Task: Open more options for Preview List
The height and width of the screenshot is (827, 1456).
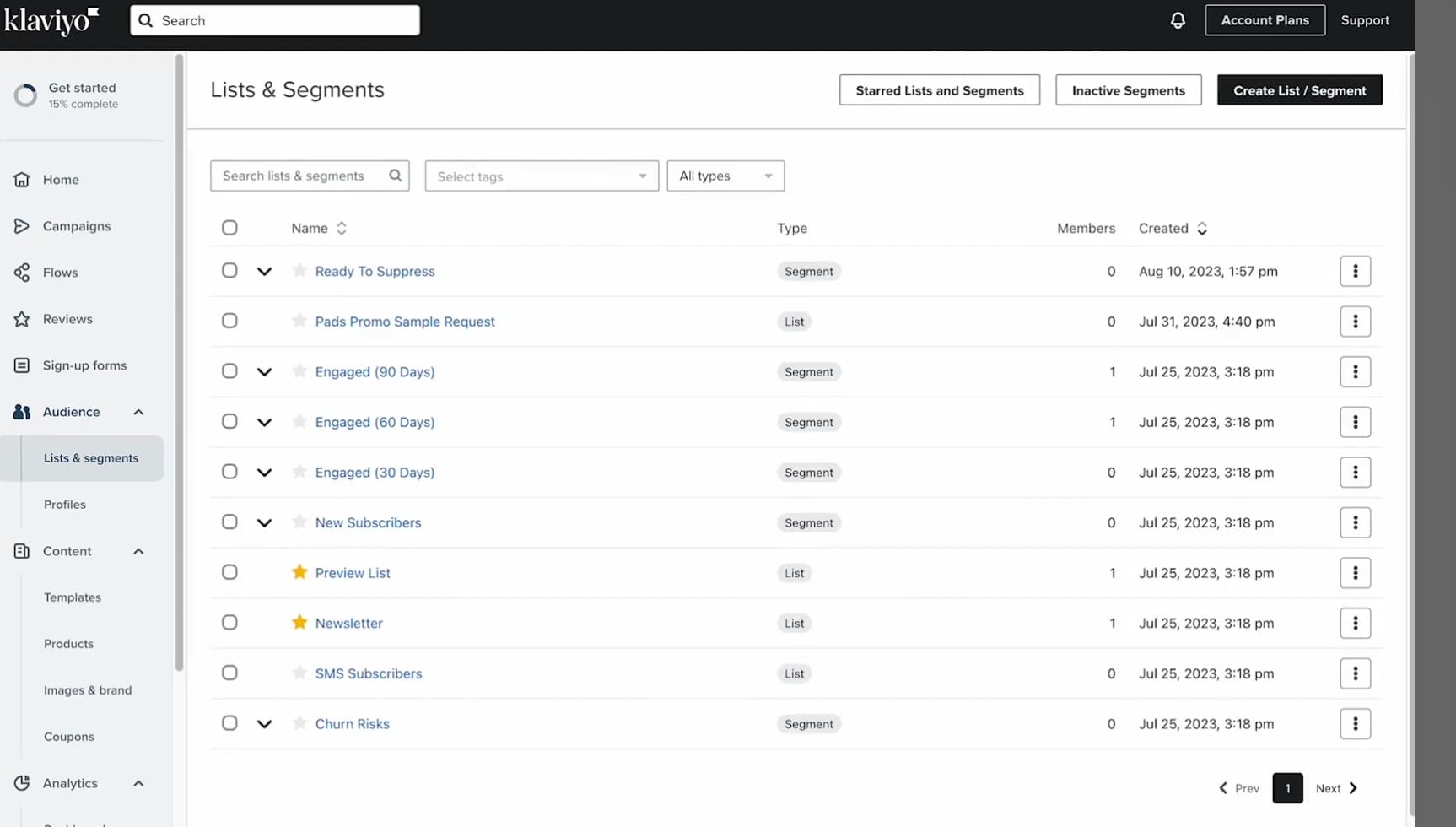Action: [1355, 573]
